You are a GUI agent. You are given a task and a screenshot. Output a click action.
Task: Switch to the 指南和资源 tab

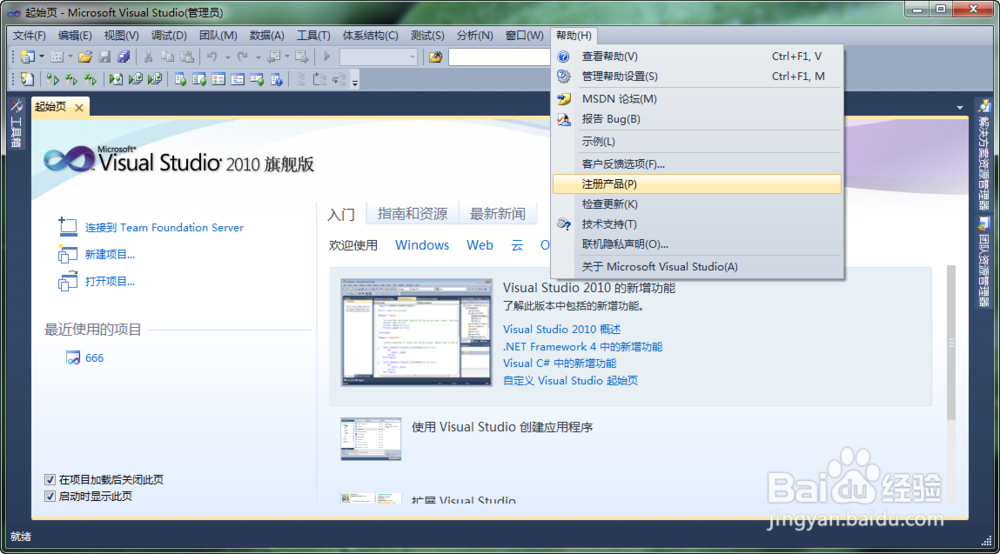(412, 214)
